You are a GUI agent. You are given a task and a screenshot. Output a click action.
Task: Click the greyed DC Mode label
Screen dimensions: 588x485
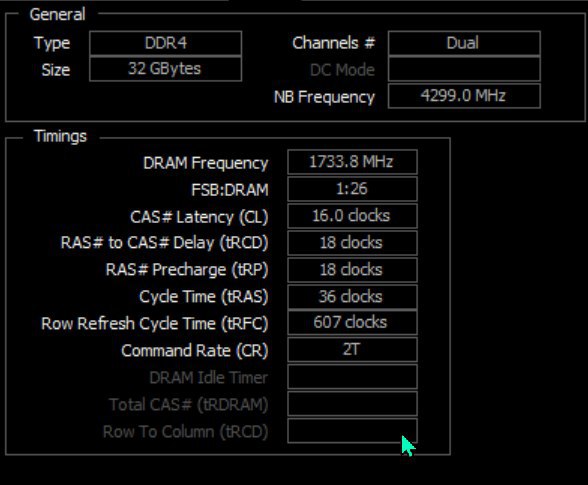point(342,70)
